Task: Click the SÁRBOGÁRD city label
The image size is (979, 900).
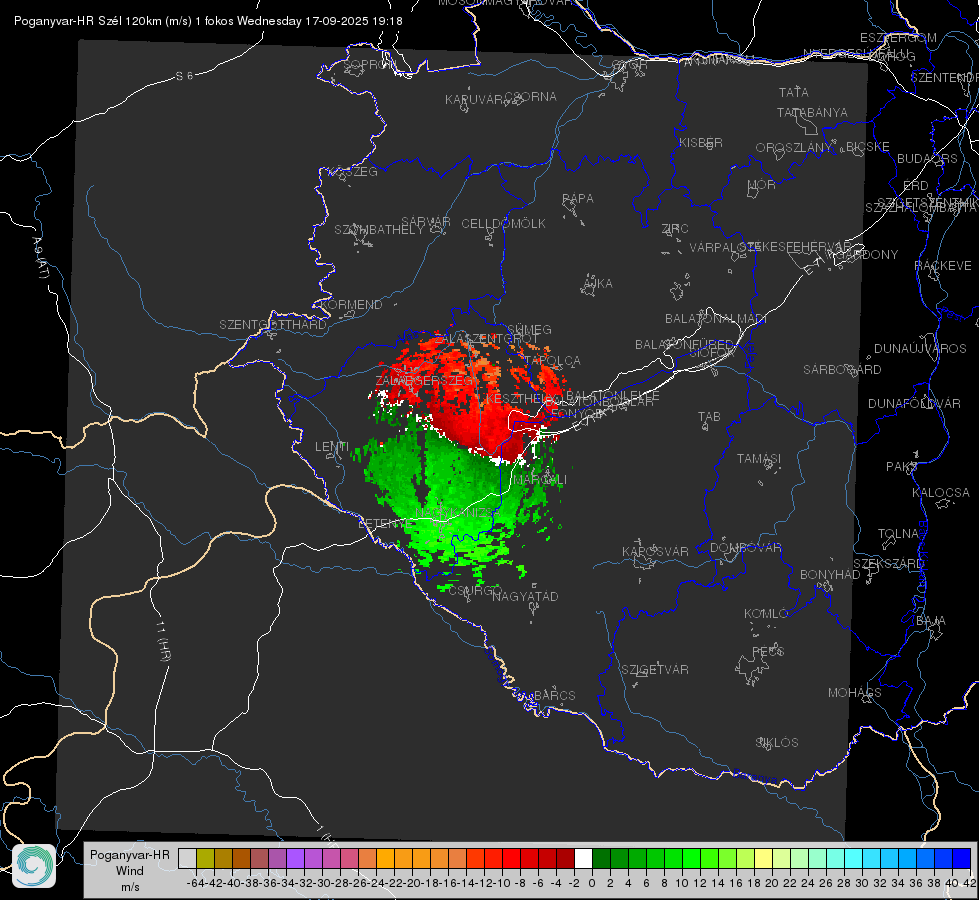Action: (842, 370)
